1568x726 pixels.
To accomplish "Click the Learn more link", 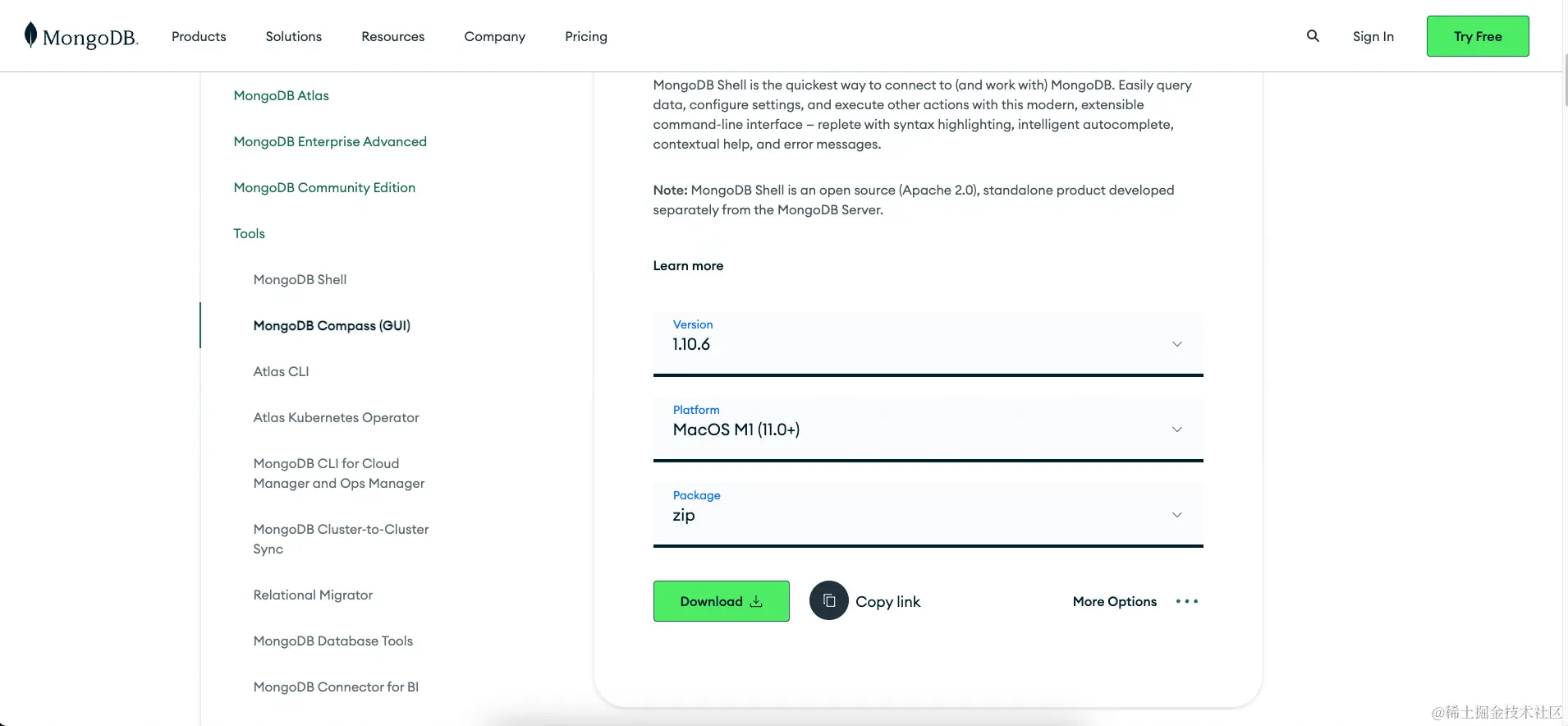I will pyautogui.click(x=688, y=265).
